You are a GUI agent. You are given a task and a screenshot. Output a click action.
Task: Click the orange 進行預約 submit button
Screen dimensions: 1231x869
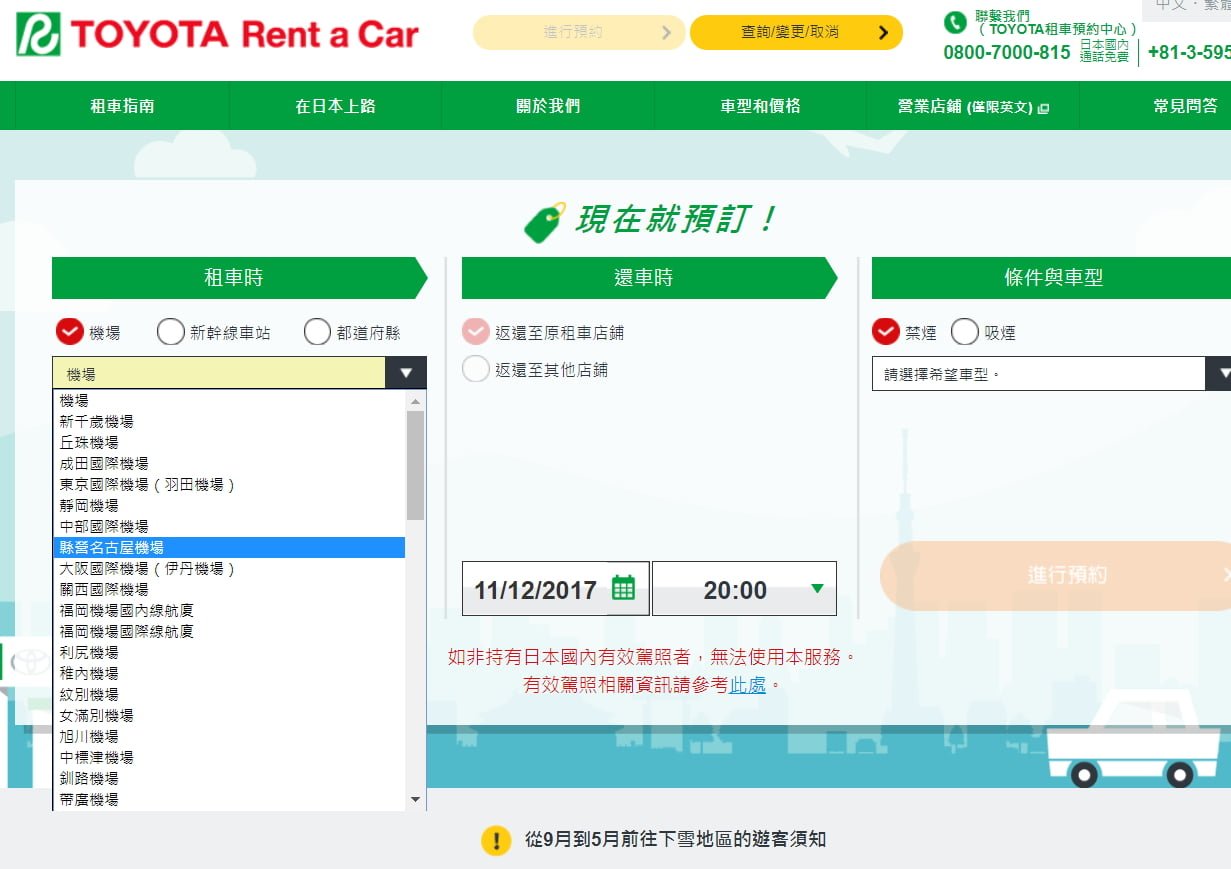(x=1055, y=575)
